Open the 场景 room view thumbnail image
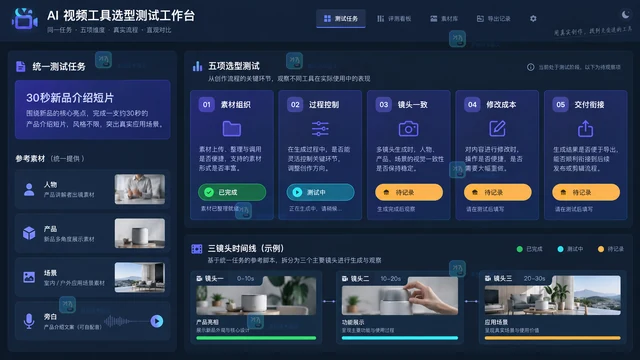Viewport: 640px width, 360px height. pyautogui.click(x=140, y=277)
